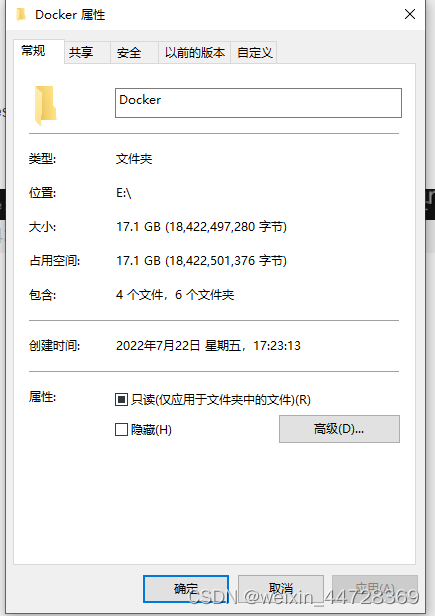Screen dimensions: 435x616
Task: Close the Docker 属性 dialog
Action: click(410, 14)
